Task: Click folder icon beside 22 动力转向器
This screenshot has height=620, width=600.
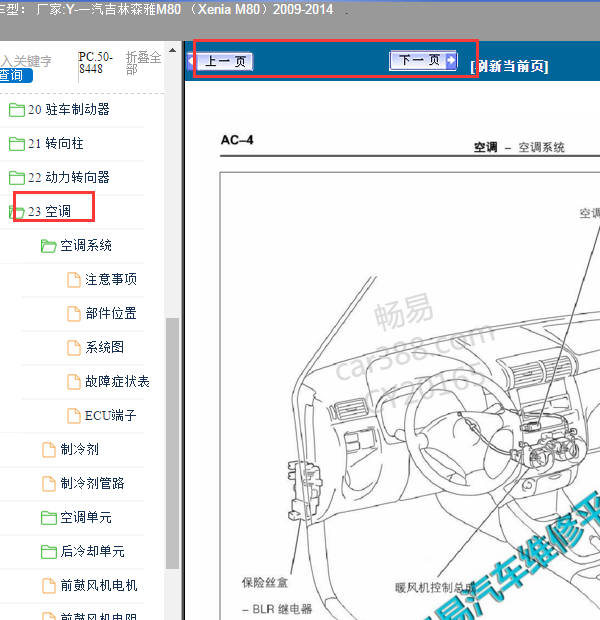Action: (17, 178)
